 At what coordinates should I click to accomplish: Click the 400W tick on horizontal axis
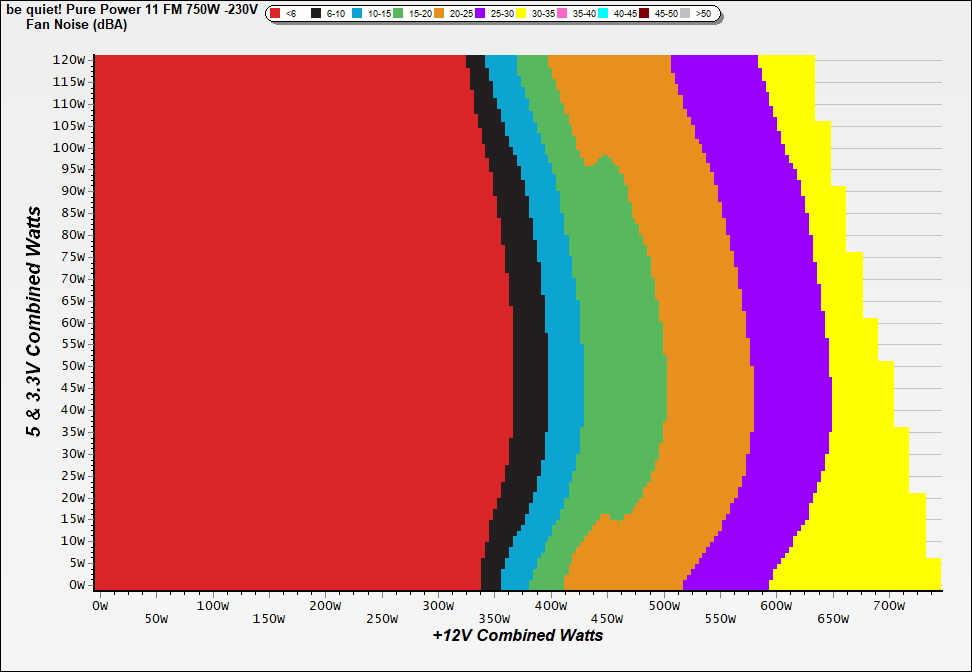coord(550,605)
